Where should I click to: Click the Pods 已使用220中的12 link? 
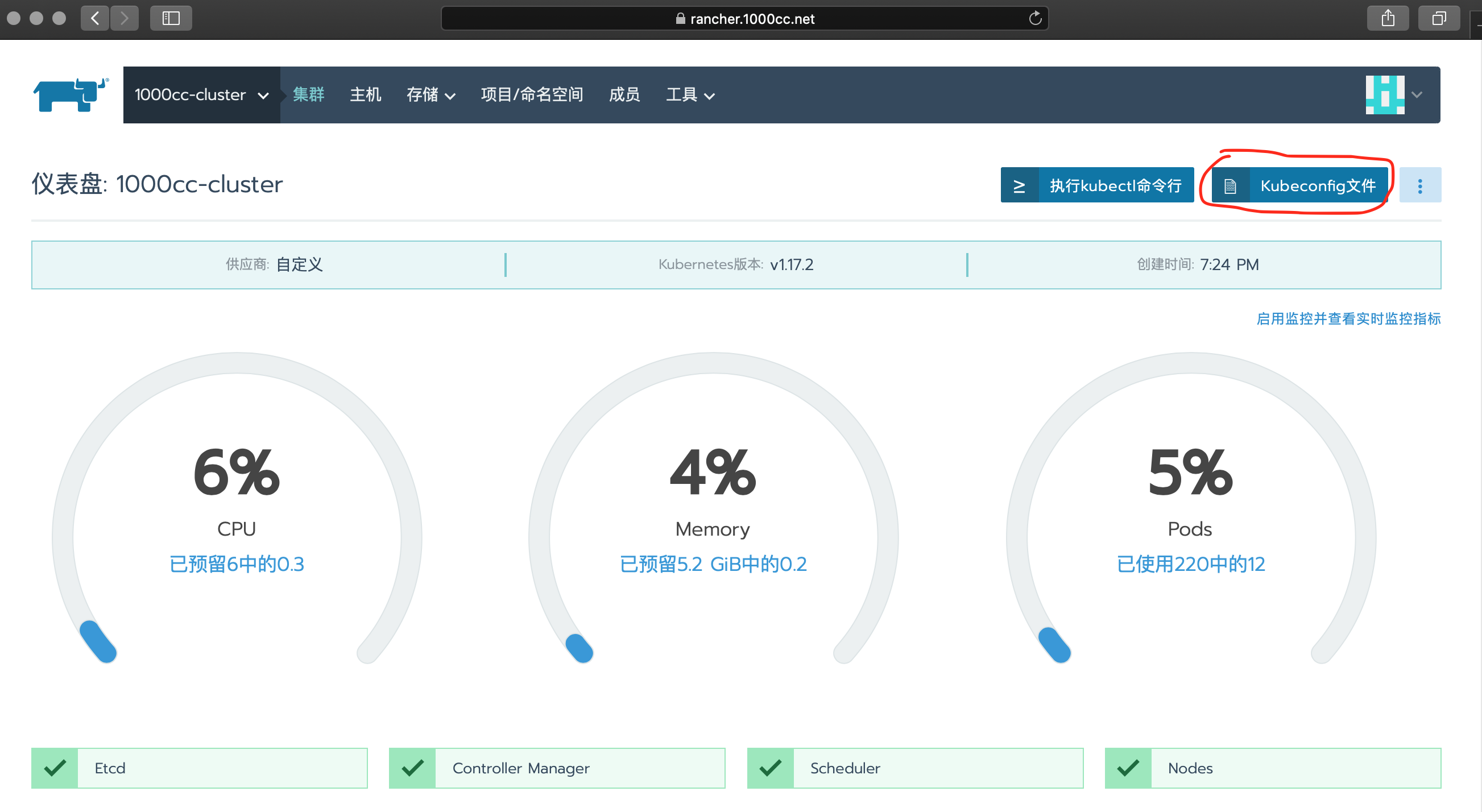coord(1190,564)
